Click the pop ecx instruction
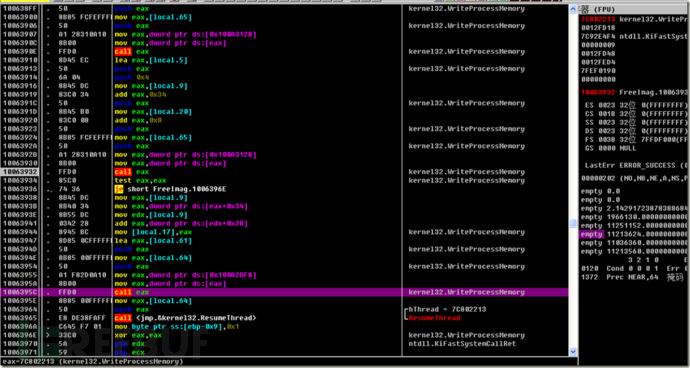Image resolution: width=690 pixels, height=368 pixels. (129, 352)
